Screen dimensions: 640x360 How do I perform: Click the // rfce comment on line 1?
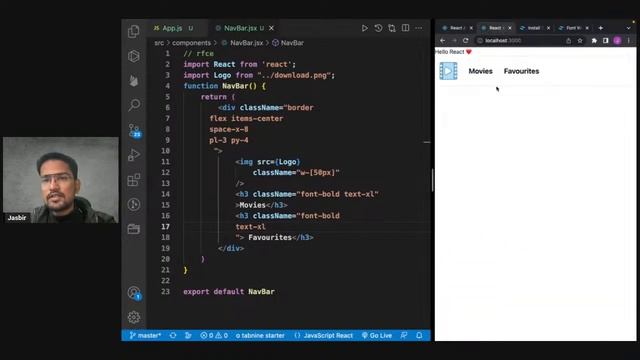(198, 53)
